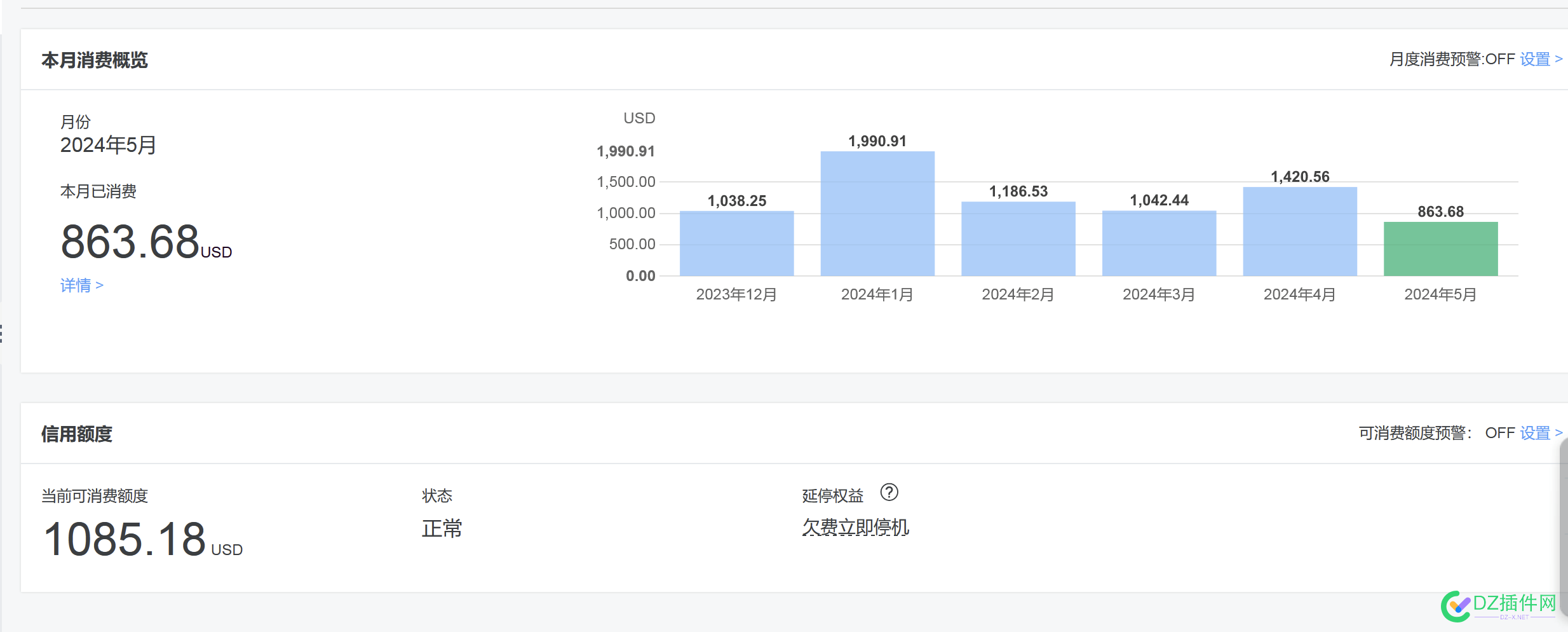Viewport: 1568px width, 632px height.
Task: Click the 1085.18 USD available credit value
Action: pos(143,540)
